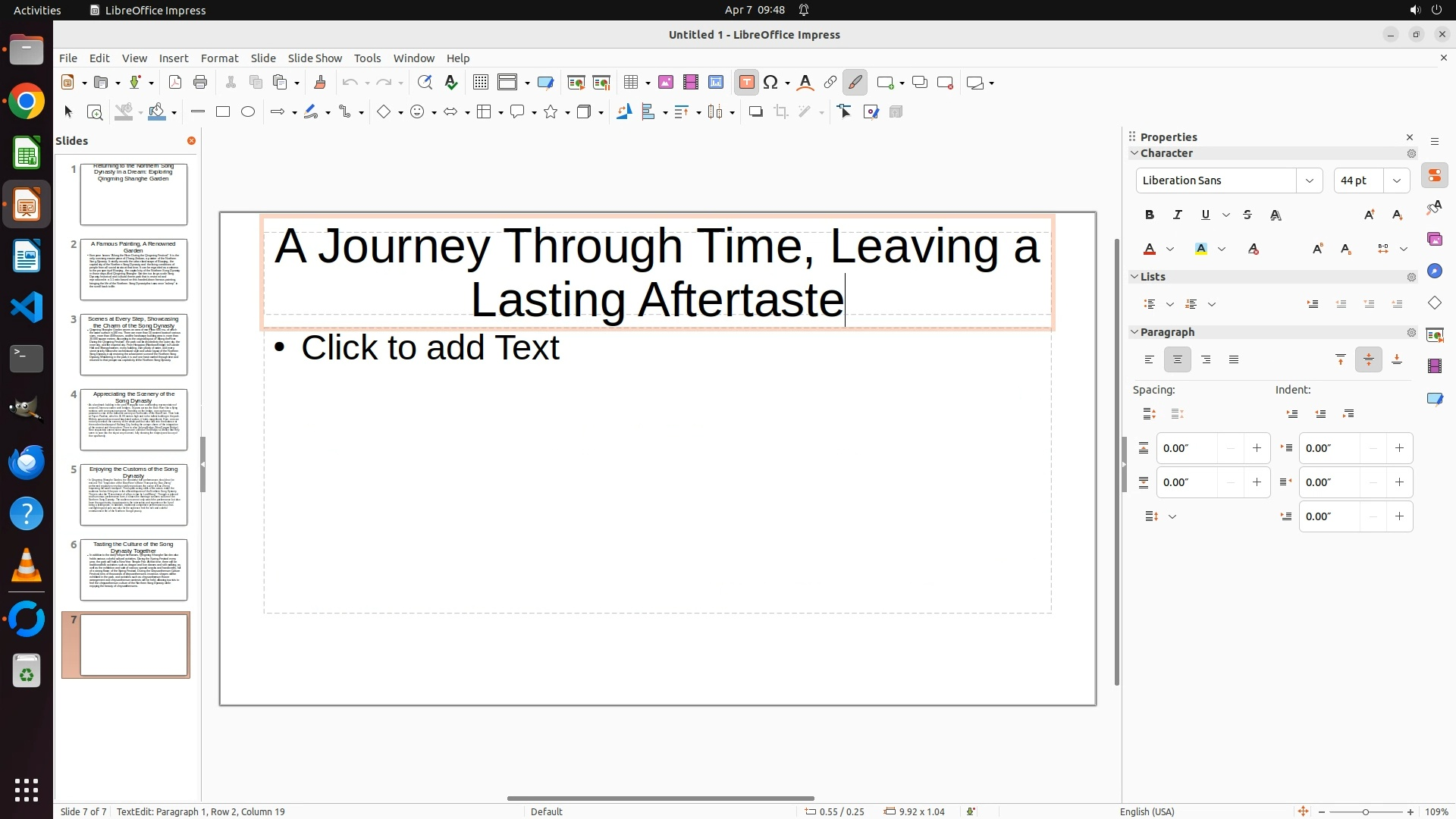The width and height of the screenshot is (1456, 819).
Task: Toggle the Shadow icon in drawing toolbar
Action: pos(755,112)
